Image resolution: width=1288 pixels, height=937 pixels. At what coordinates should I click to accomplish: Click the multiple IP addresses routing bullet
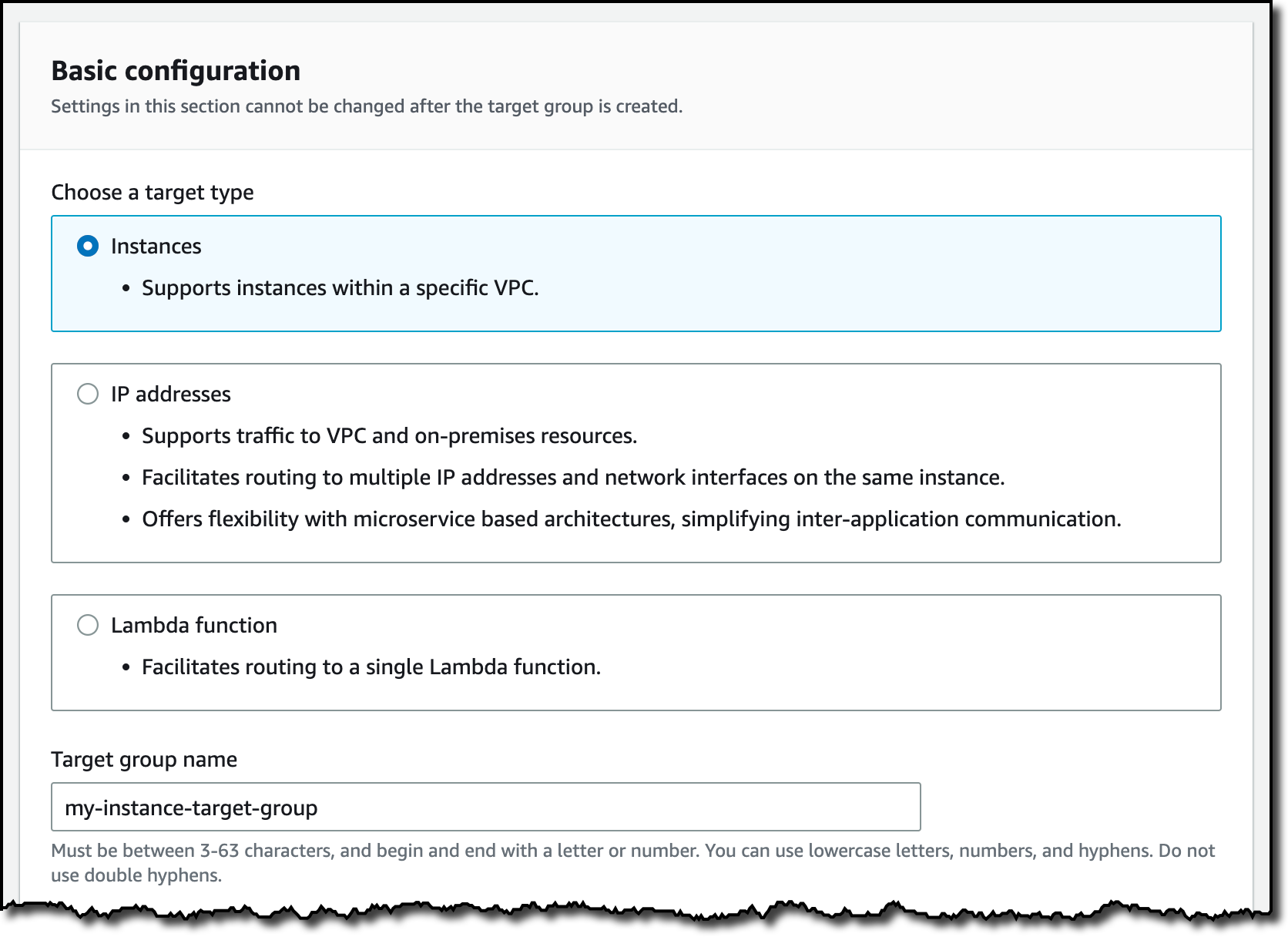click(x=573, y=478)
